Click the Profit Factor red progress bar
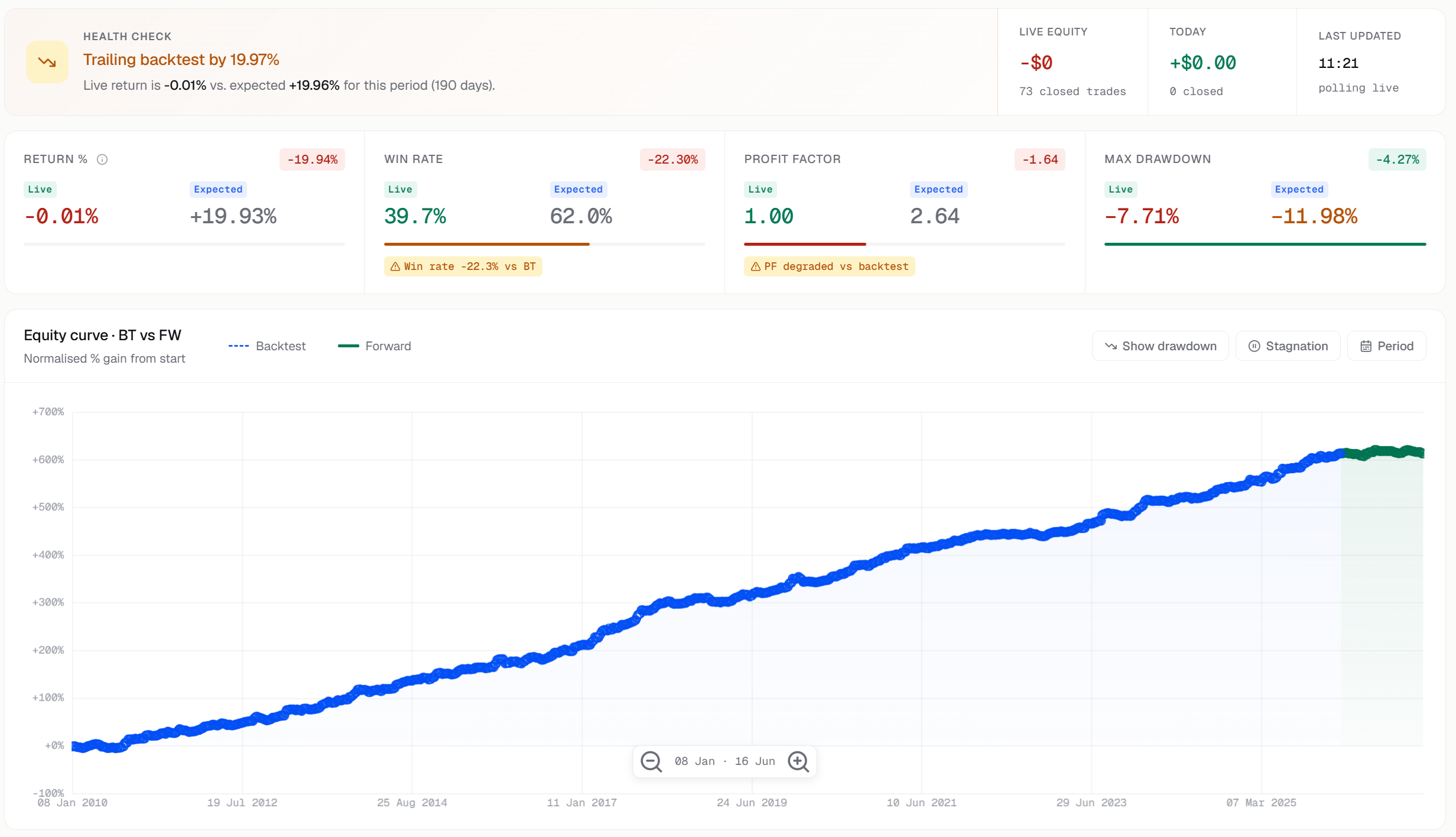This screenshot has width=1456, height=837. pos(805,244)
